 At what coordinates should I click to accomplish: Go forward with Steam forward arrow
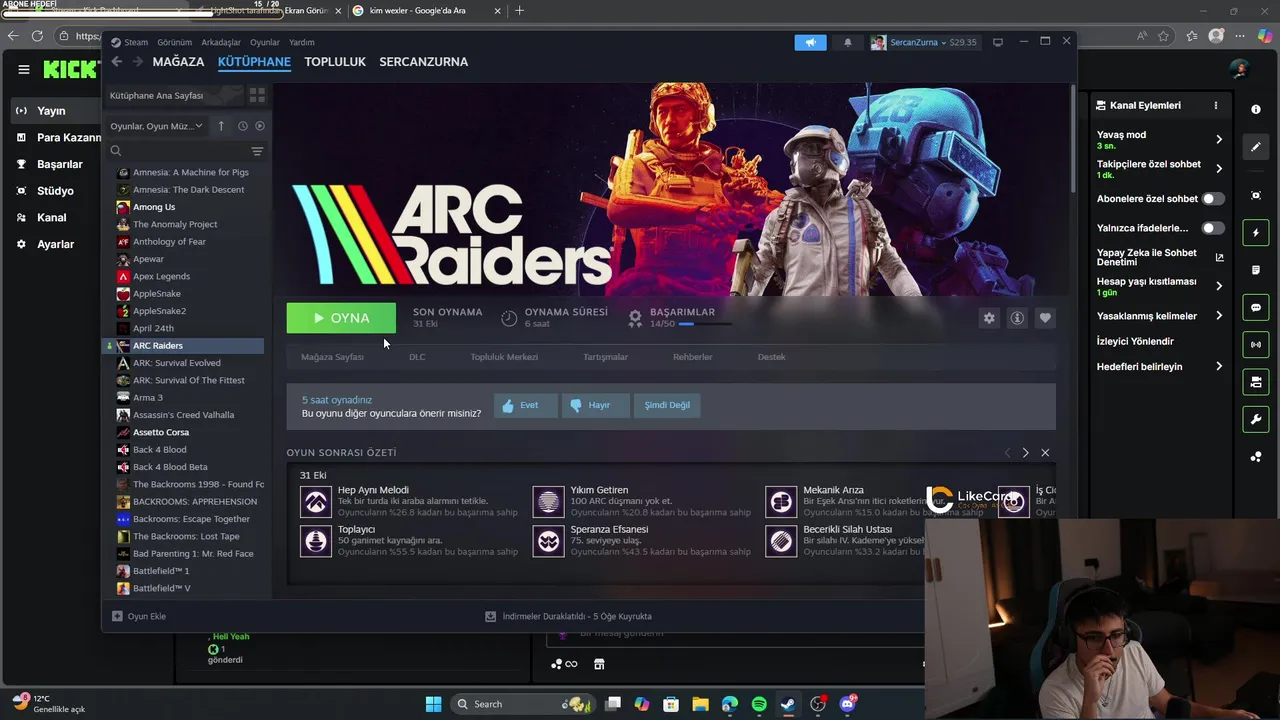click(x=137, y=62)
